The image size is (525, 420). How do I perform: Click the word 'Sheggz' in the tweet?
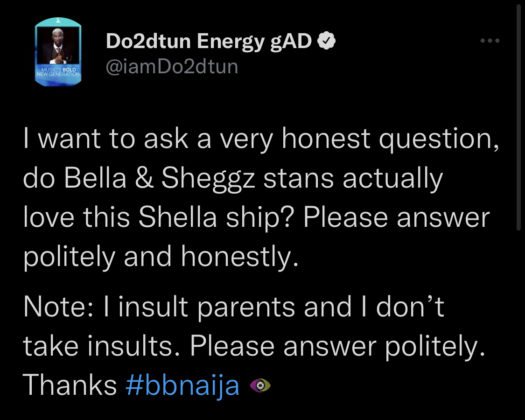pos(209,180)
